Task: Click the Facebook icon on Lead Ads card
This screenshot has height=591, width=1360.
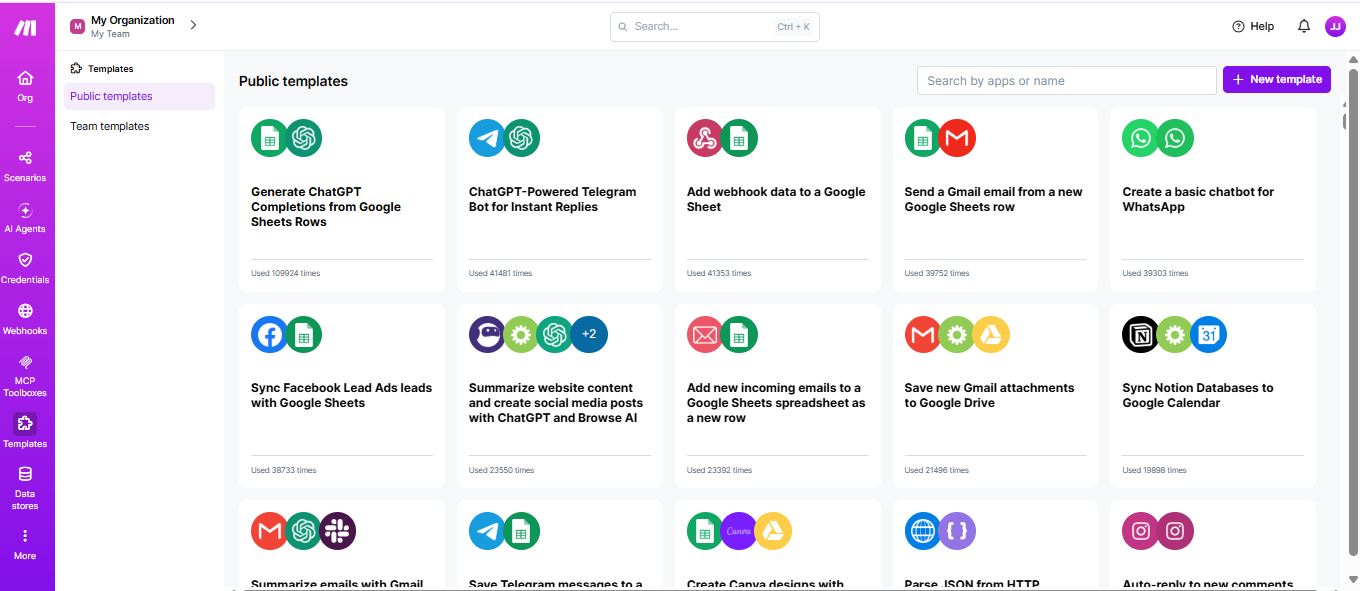Action: [269, 334]
